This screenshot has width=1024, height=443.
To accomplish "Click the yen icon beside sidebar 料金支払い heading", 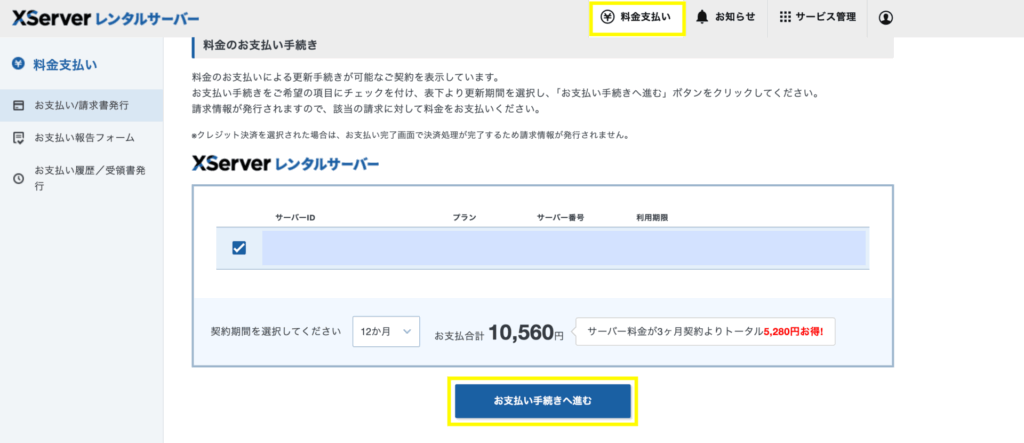I will [x=18, y=64].
